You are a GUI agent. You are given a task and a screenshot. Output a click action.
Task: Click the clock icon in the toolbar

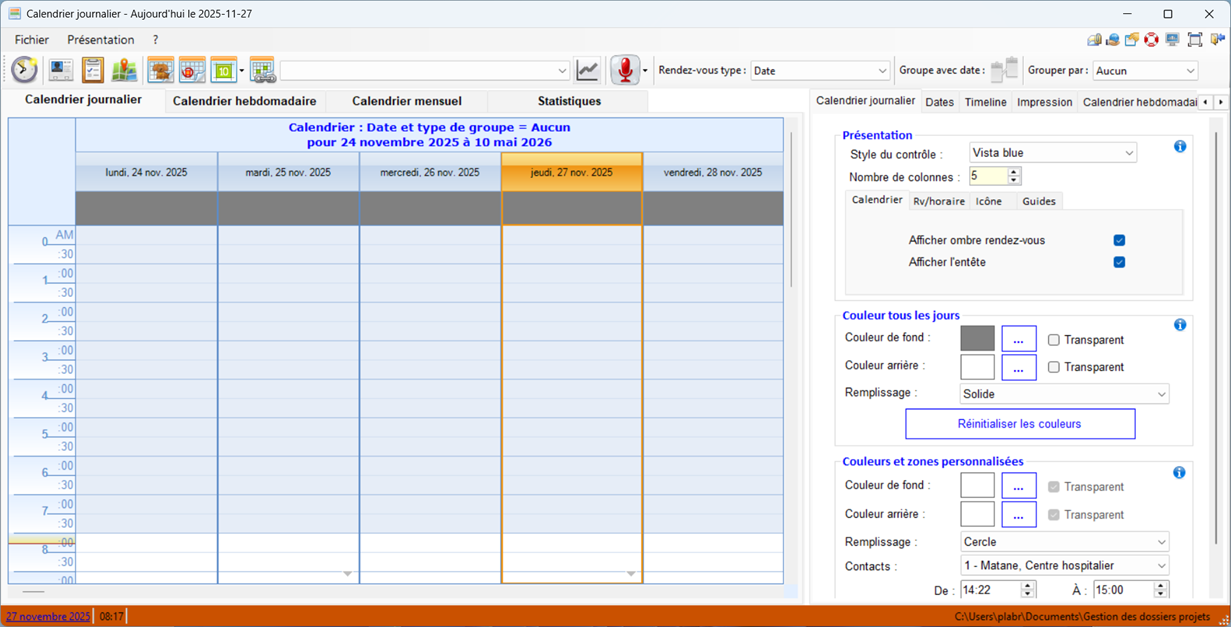click(25, 70)
